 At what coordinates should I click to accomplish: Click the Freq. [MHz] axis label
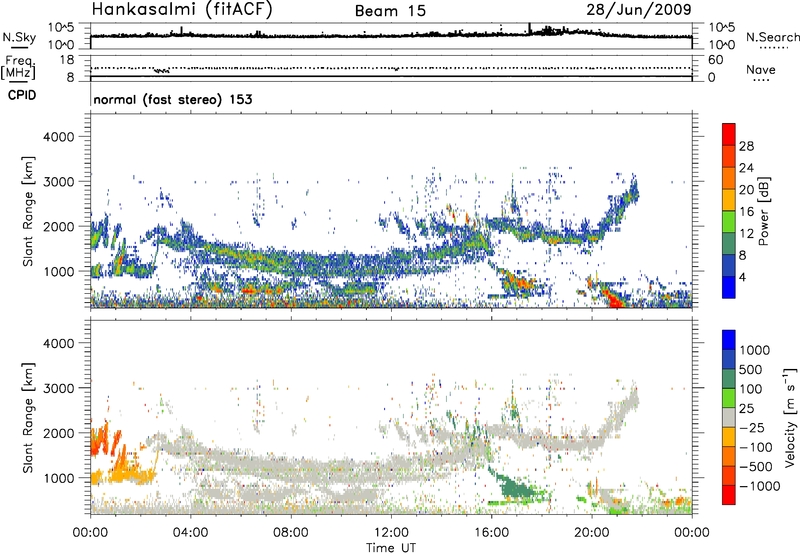click(x=19, y=67)
